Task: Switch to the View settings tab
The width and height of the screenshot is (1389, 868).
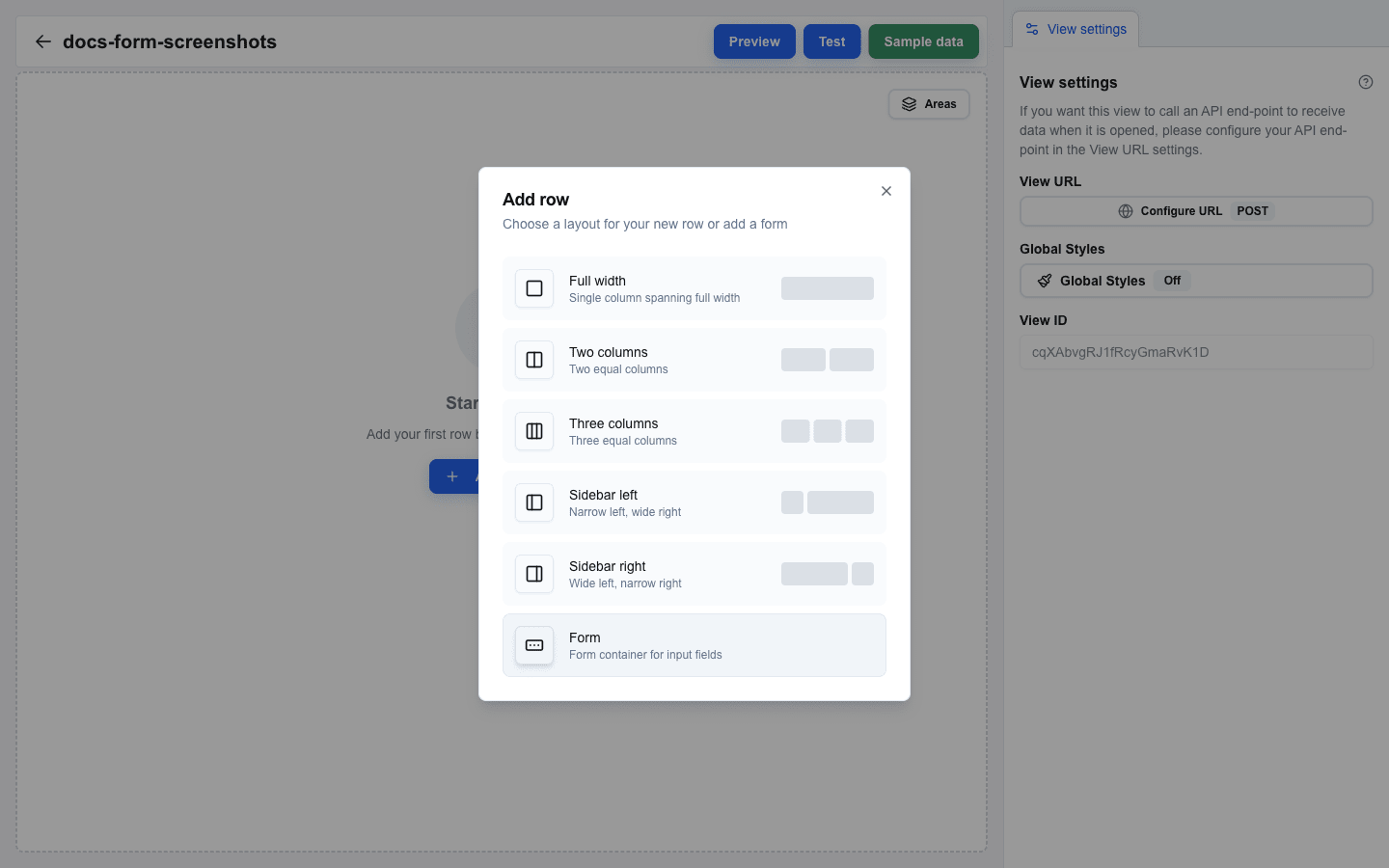Action: (x=1076, y=29)
